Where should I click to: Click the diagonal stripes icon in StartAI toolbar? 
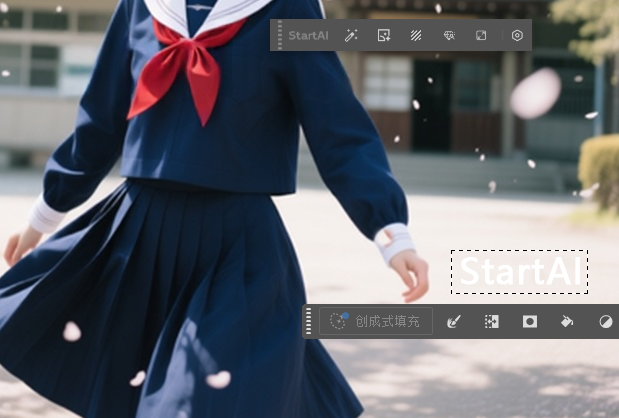pos(416,35)
